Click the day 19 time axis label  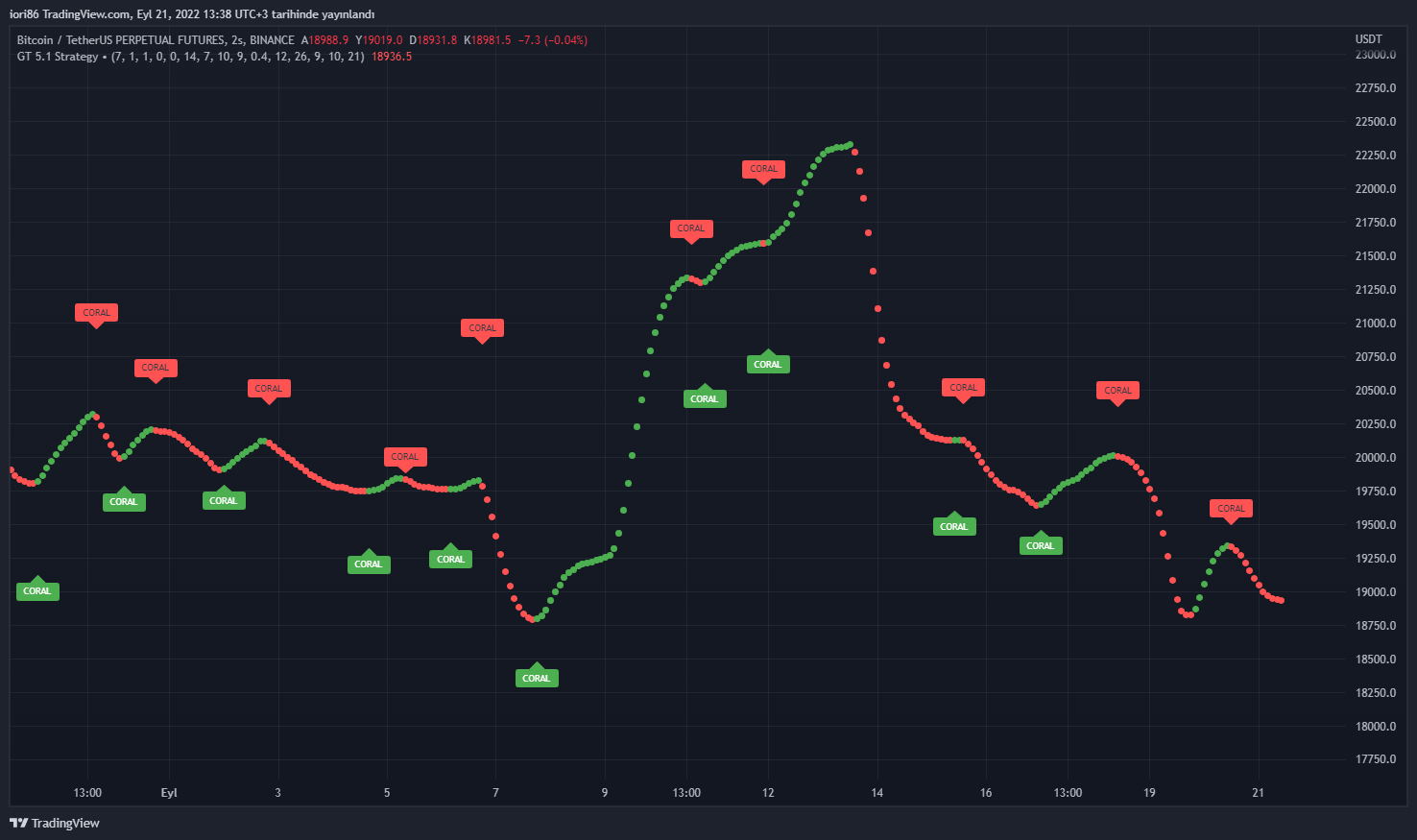(x=1149, y=793)
